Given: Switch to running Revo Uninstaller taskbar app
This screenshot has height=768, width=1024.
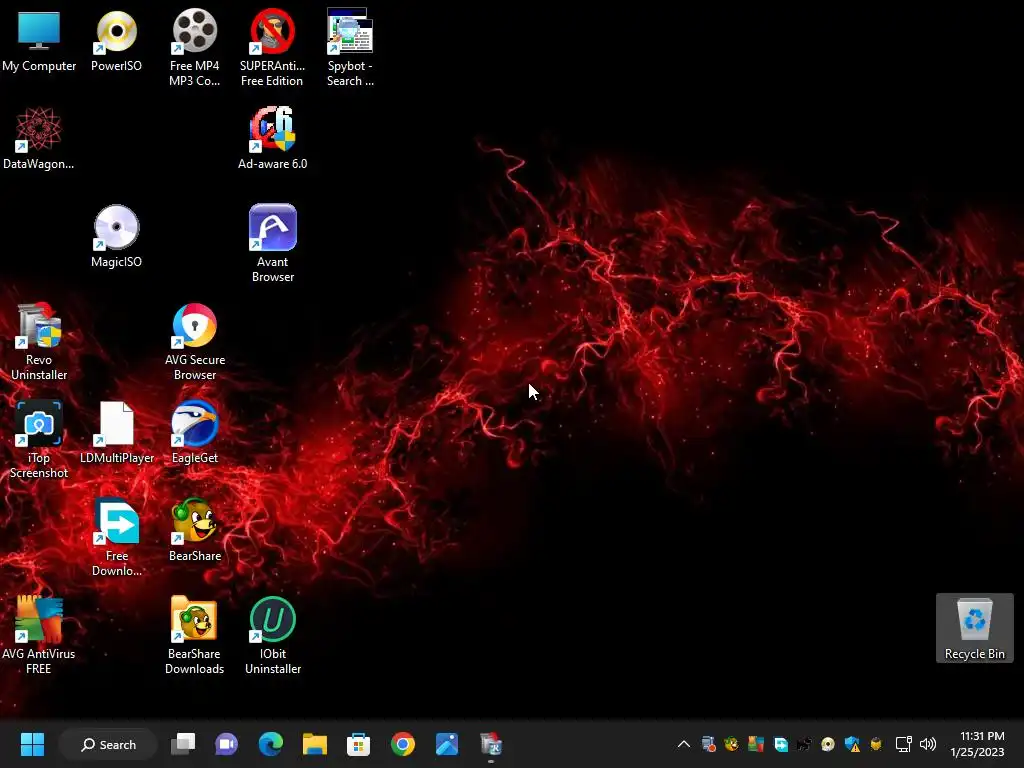Looking at the screenshot, I should point(490,744).
